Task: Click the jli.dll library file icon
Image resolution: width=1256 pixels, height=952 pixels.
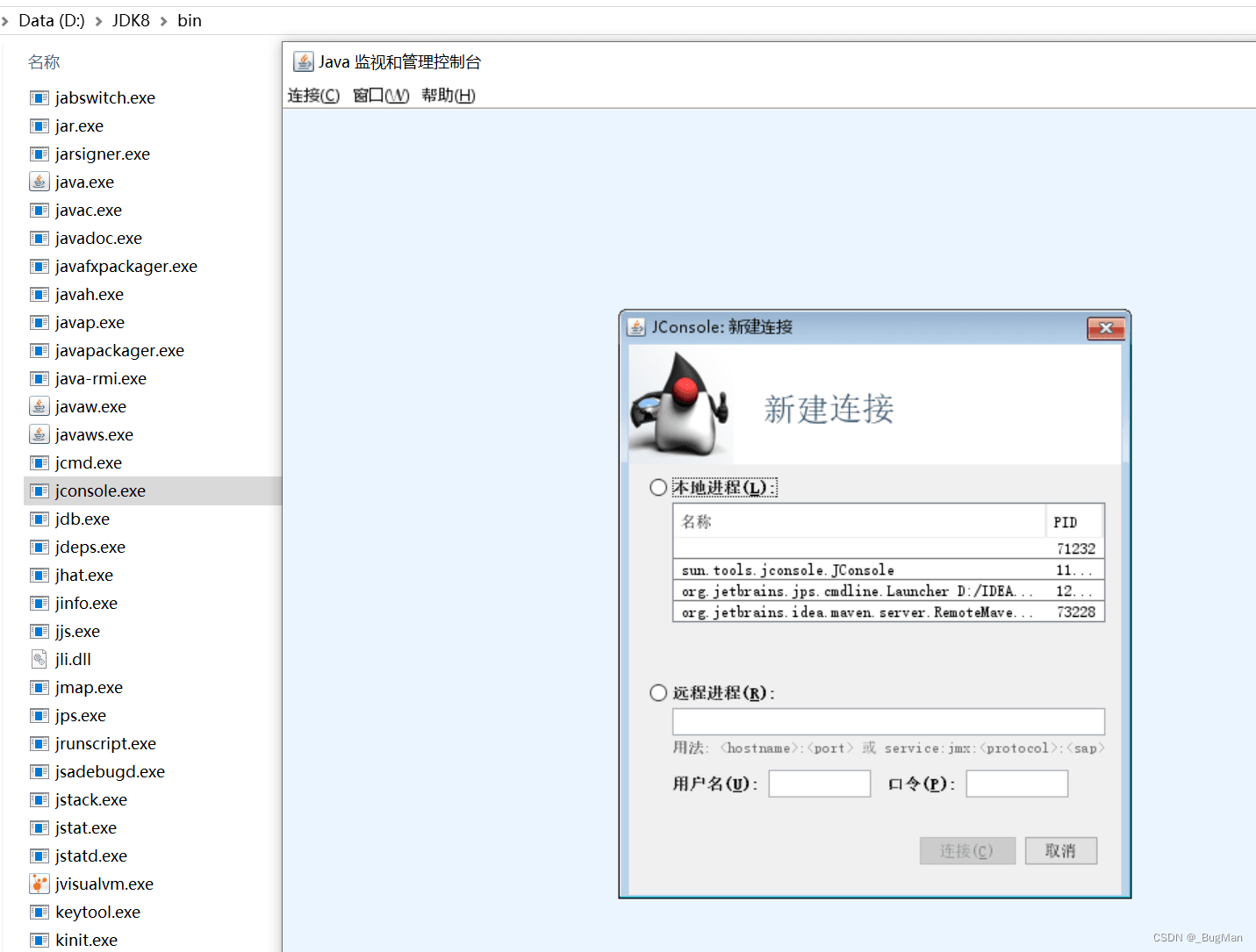Action: [39, 660]
